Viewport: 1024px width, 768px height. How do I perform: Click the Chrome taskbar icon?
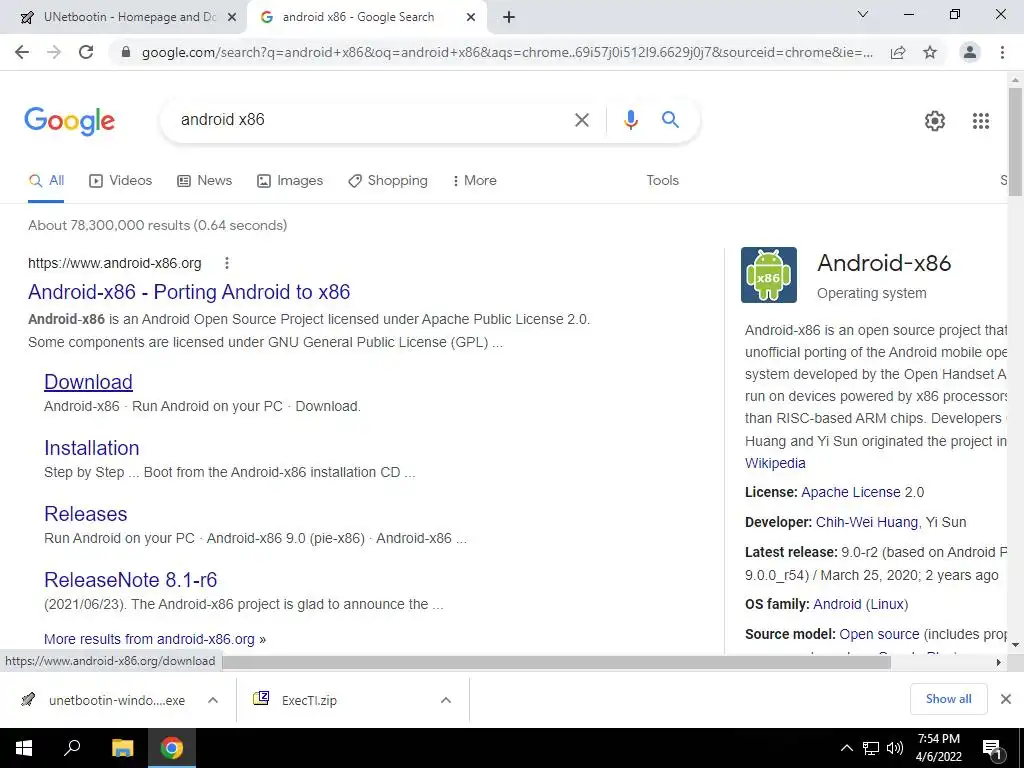[172, 748]
